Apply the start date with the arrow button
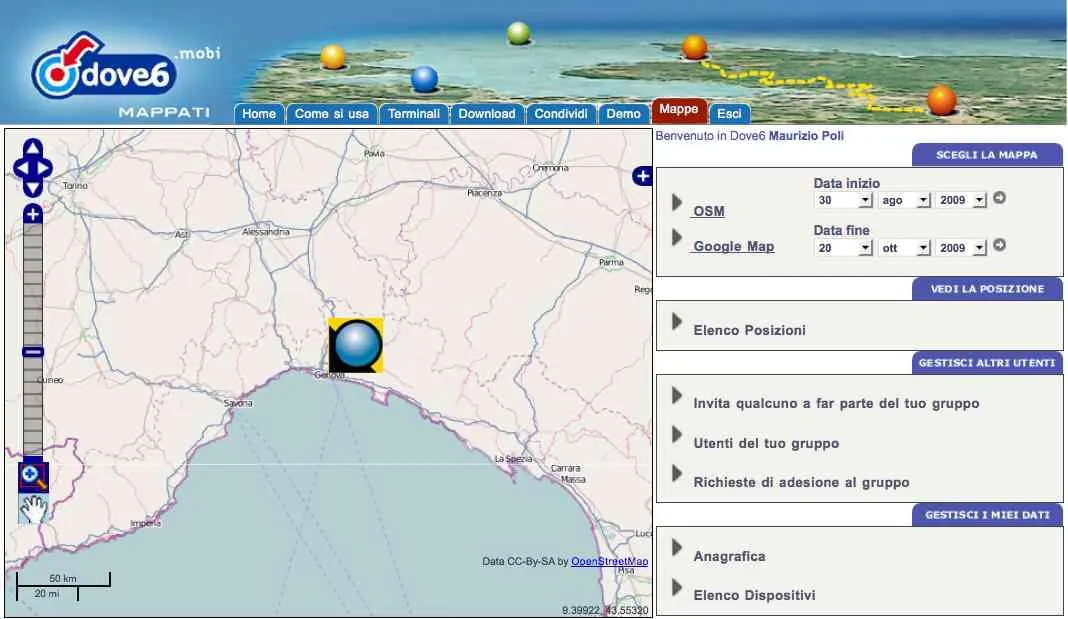Viewport: 1068px width, 619px height. coord(999,198)
